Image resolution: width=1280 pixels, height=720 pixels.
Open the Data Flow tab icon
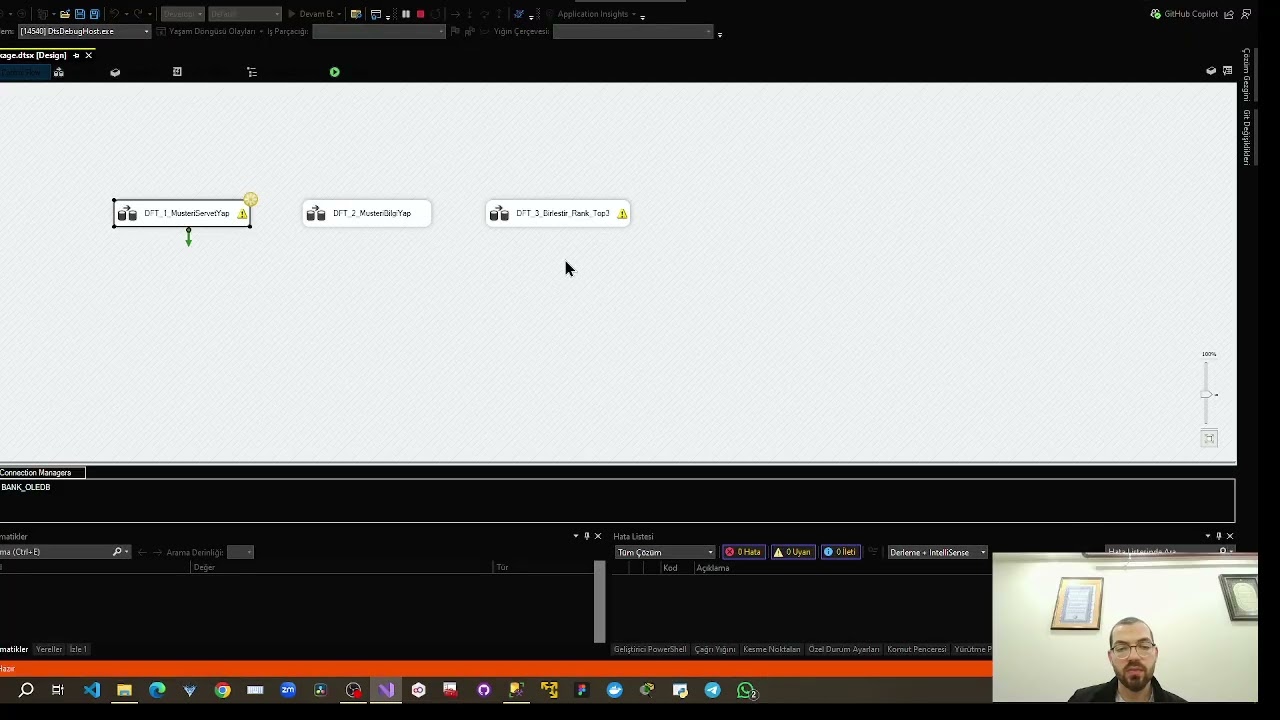point(59,72)
